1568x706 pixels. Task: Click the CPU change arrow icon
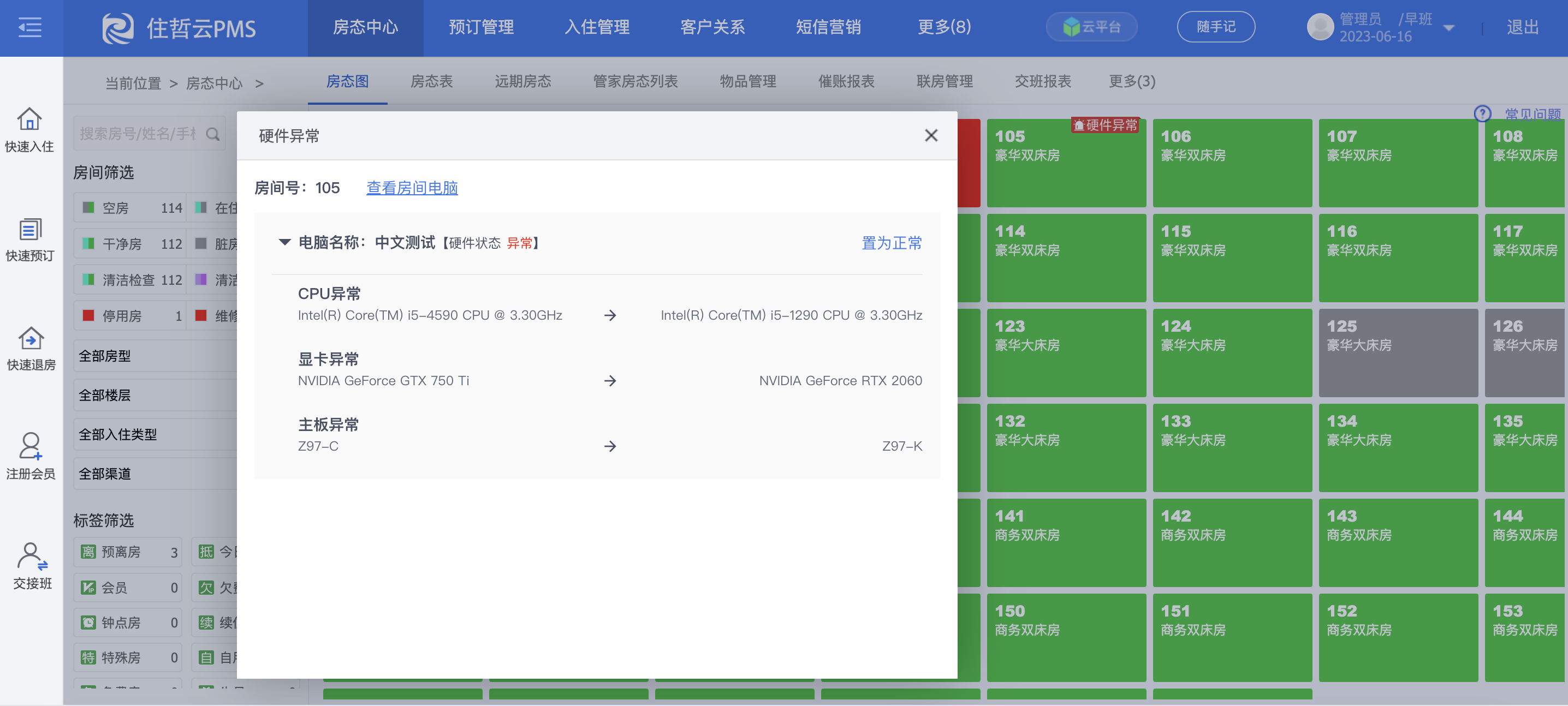pos(610,315)
